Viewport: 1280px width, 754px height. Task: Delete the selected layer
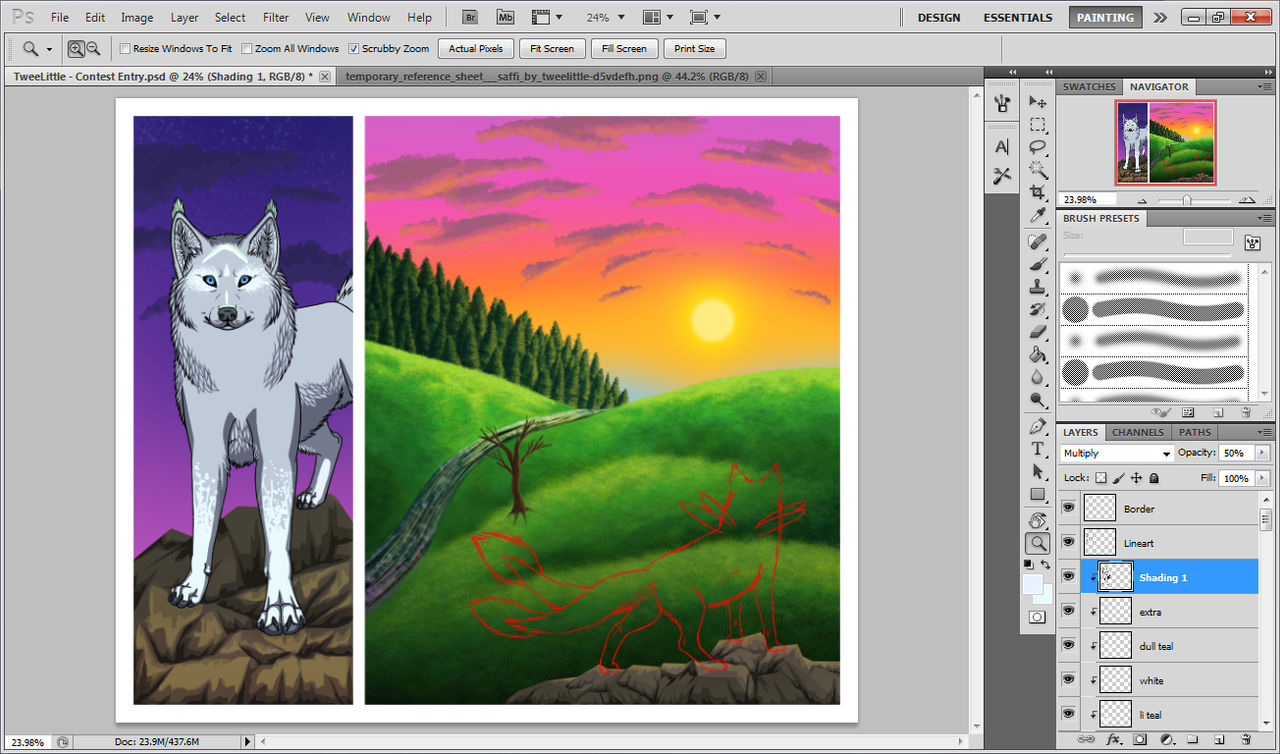[1245, 739]
